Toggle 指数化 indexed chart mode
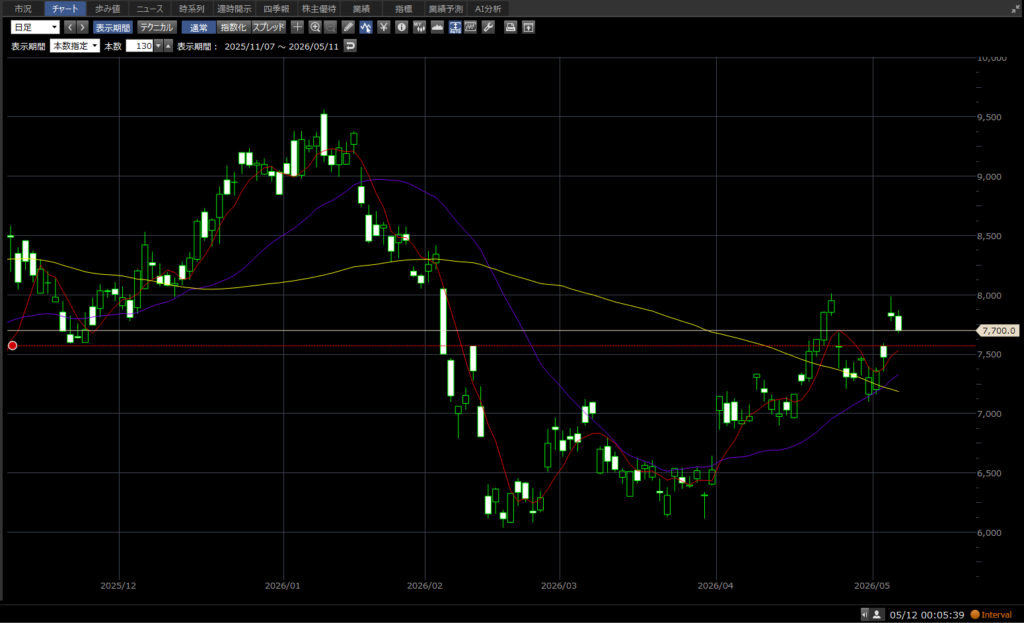The image size is (1024, 623). [233, 27]
